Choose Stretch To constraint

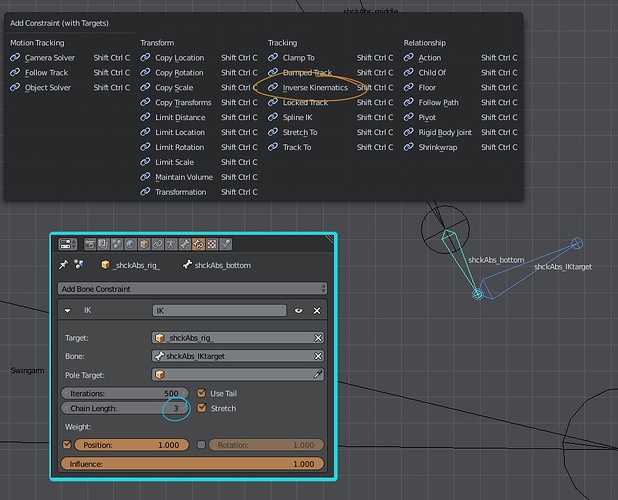coord(330,132)
